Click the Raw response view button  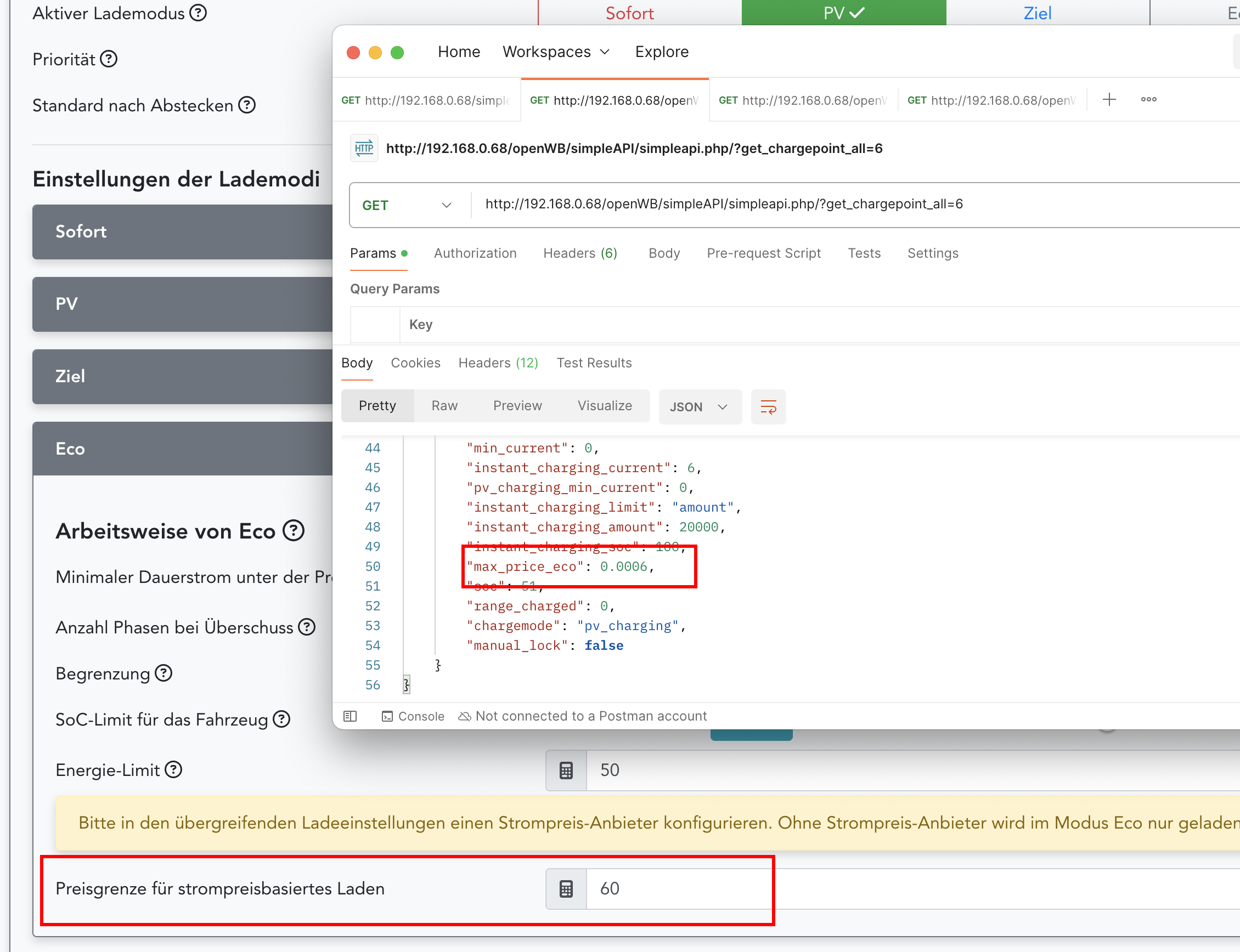coord(444,406)
